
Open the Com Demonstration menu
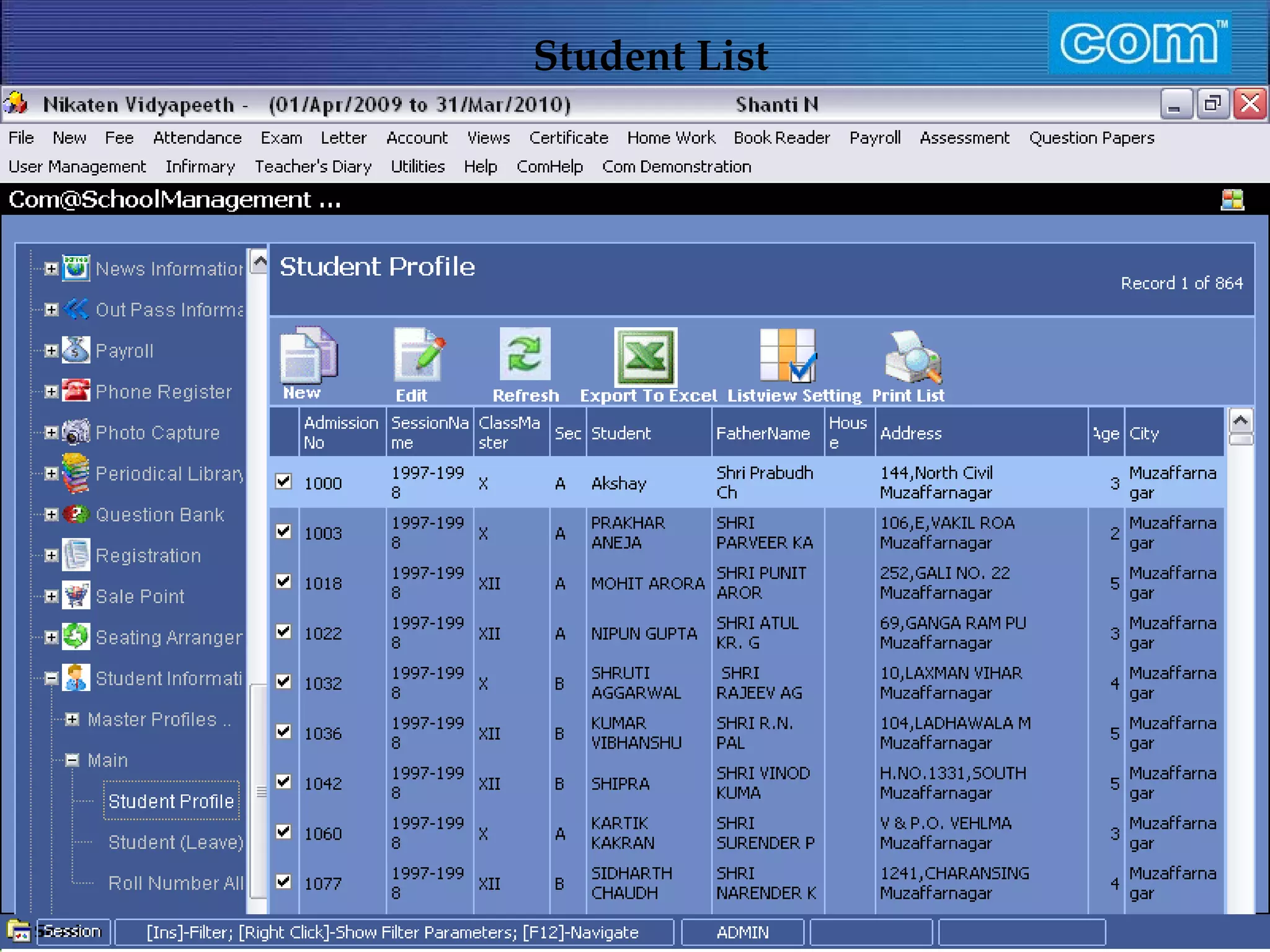(x=677, y=167)
